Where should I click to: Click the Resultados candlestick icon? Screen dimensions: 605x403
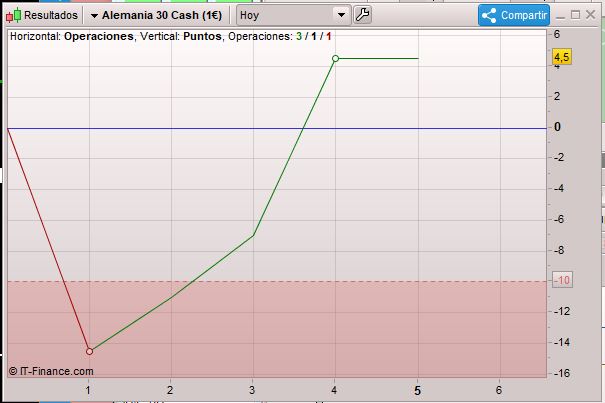14,15
